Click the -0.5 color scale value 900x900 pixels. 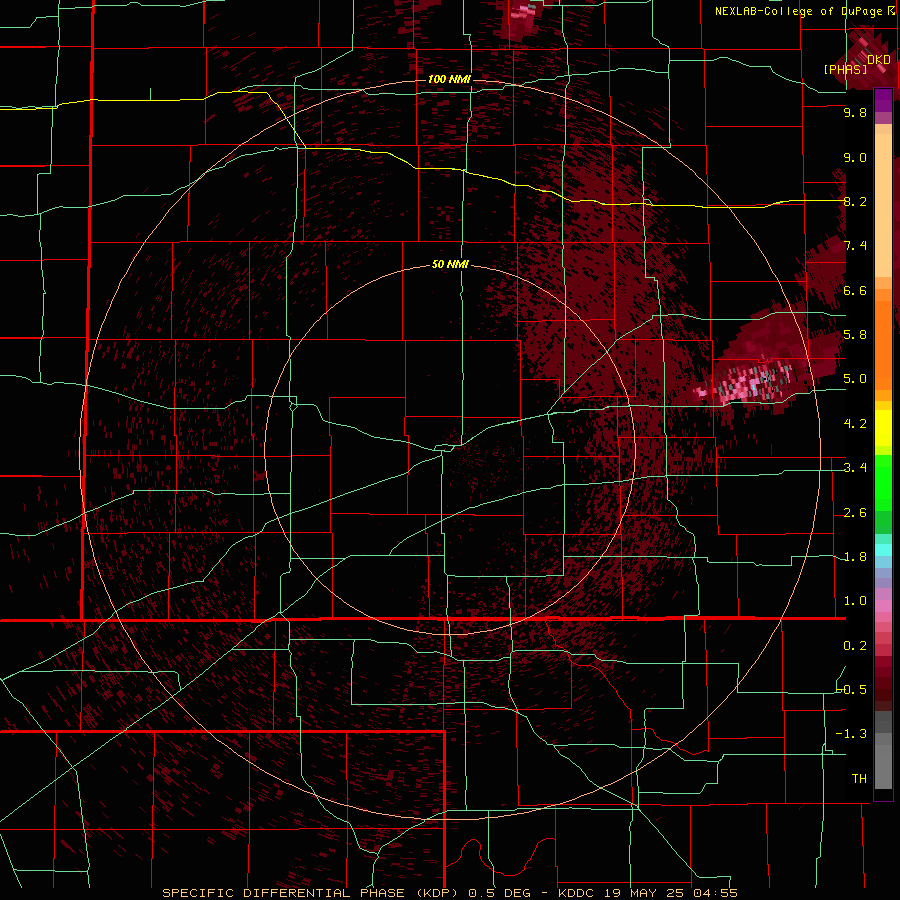coord(852,690)
